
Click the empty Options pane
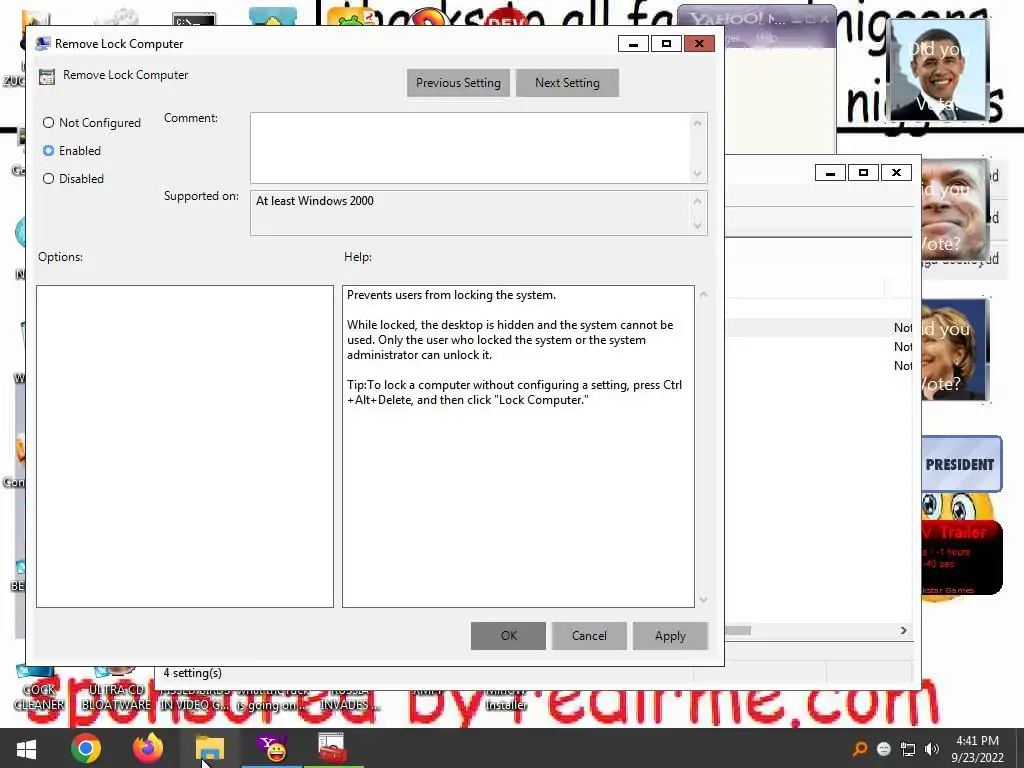coord(185,446)
